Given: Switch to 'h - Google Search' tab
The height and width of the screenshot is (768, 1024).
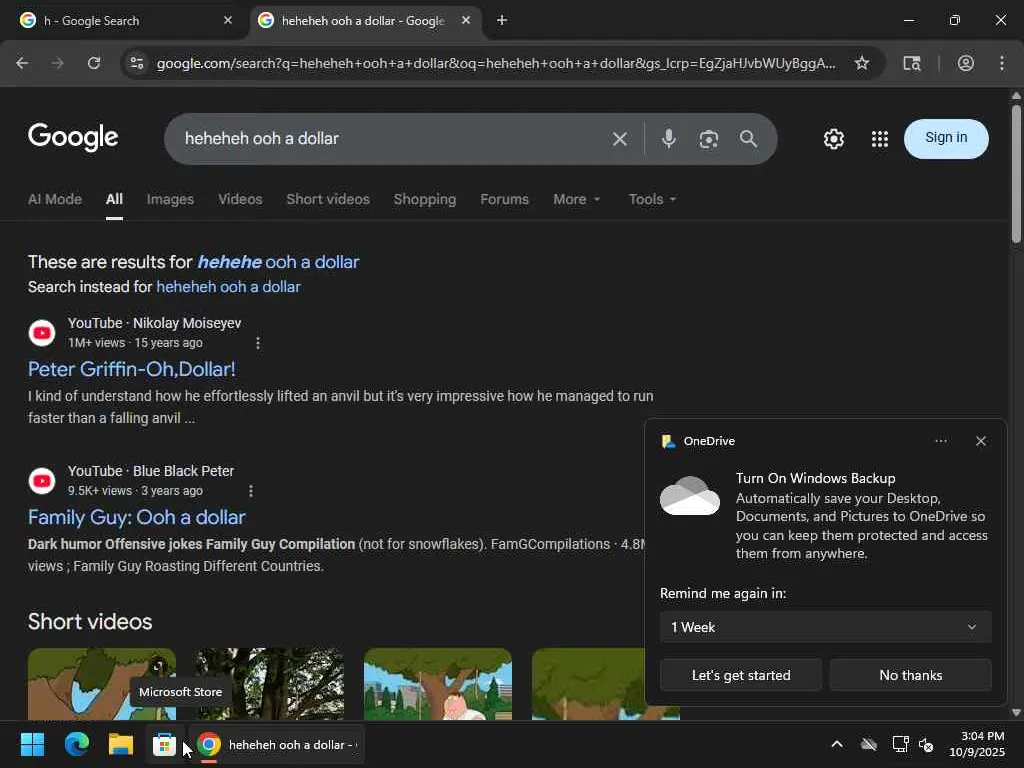Looking at the screenshot, I should click(124, 20).
